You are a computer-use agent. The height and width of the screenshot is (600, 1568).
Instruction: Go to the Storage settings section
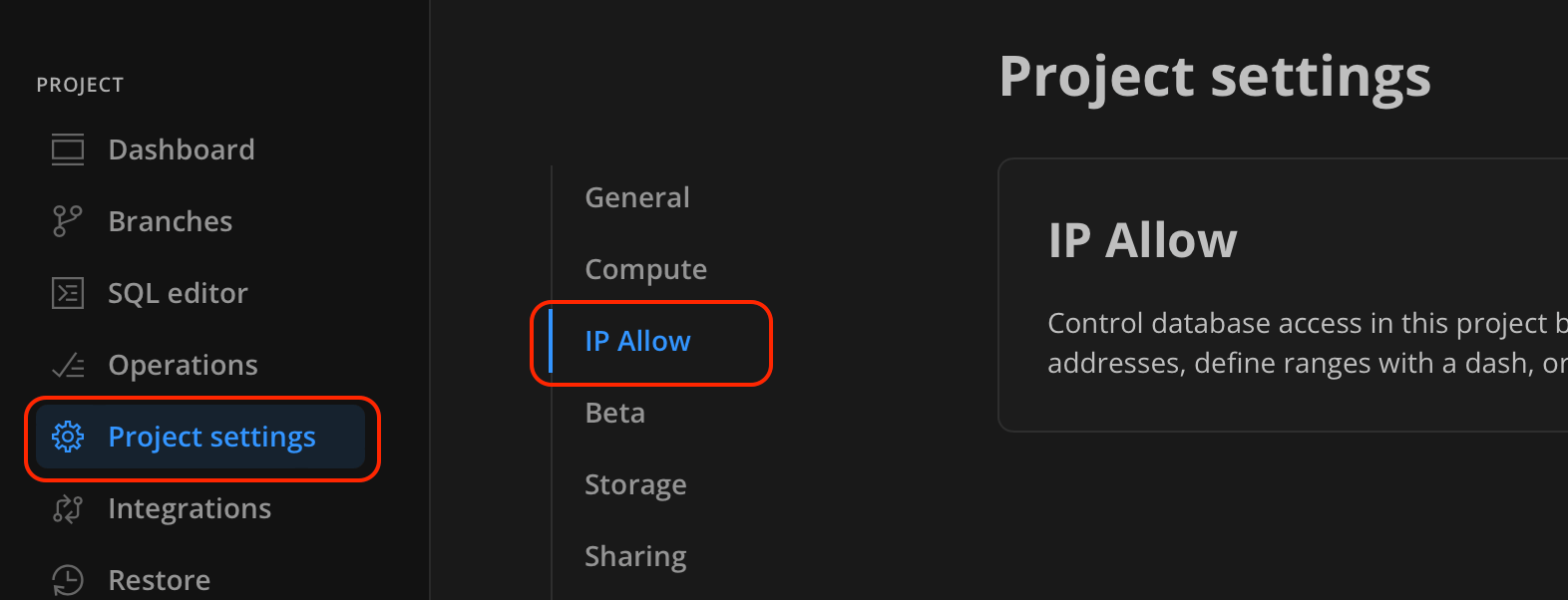[635, 483]
